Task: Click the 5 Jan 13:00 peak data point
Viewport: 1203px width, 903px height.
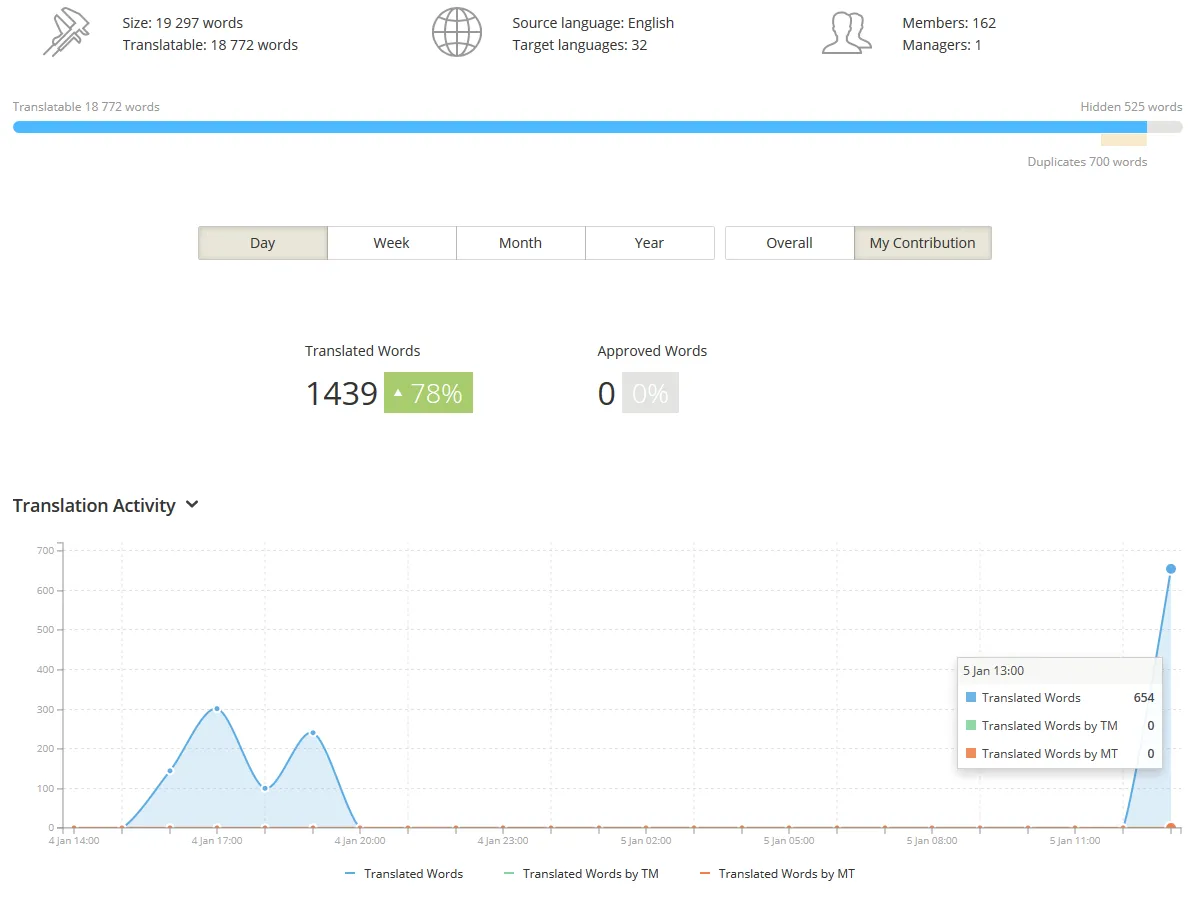Action: point(1170,569)
